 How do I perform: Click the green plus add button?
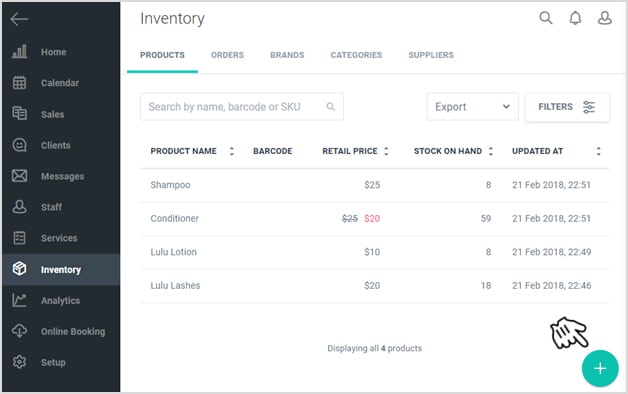(600, 368)
